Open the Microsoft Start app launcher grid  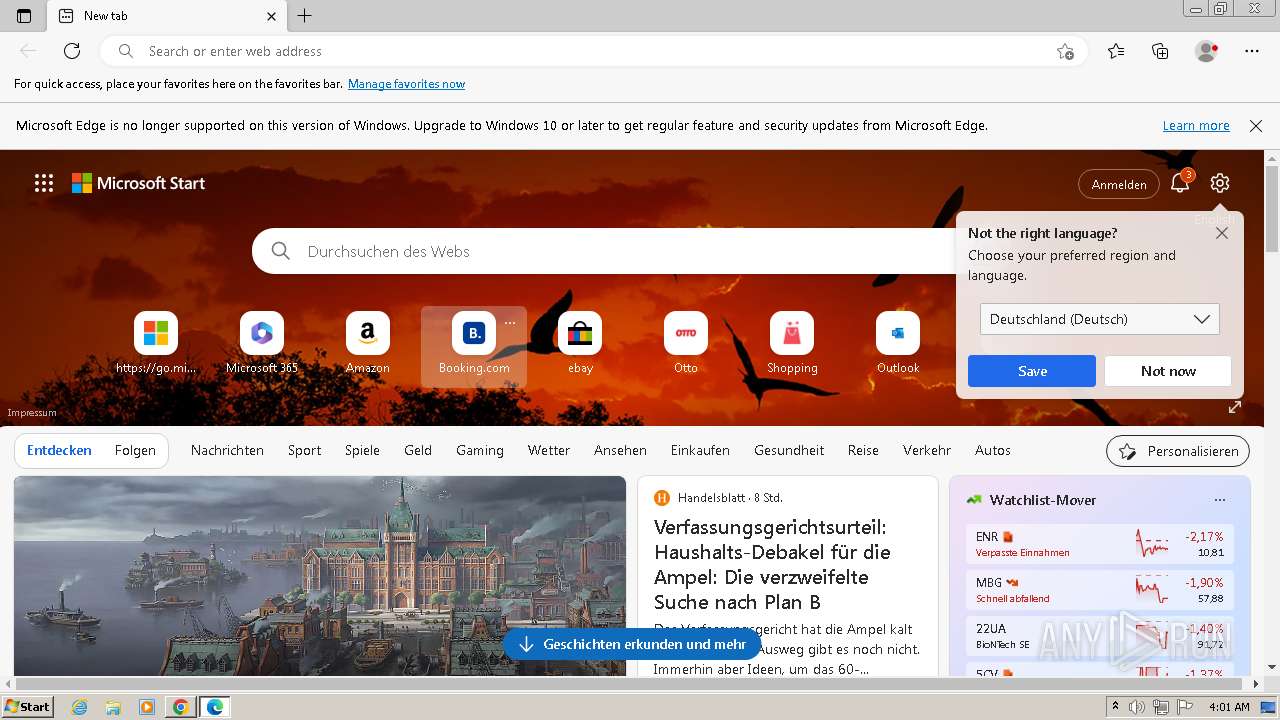click(44, 183)
